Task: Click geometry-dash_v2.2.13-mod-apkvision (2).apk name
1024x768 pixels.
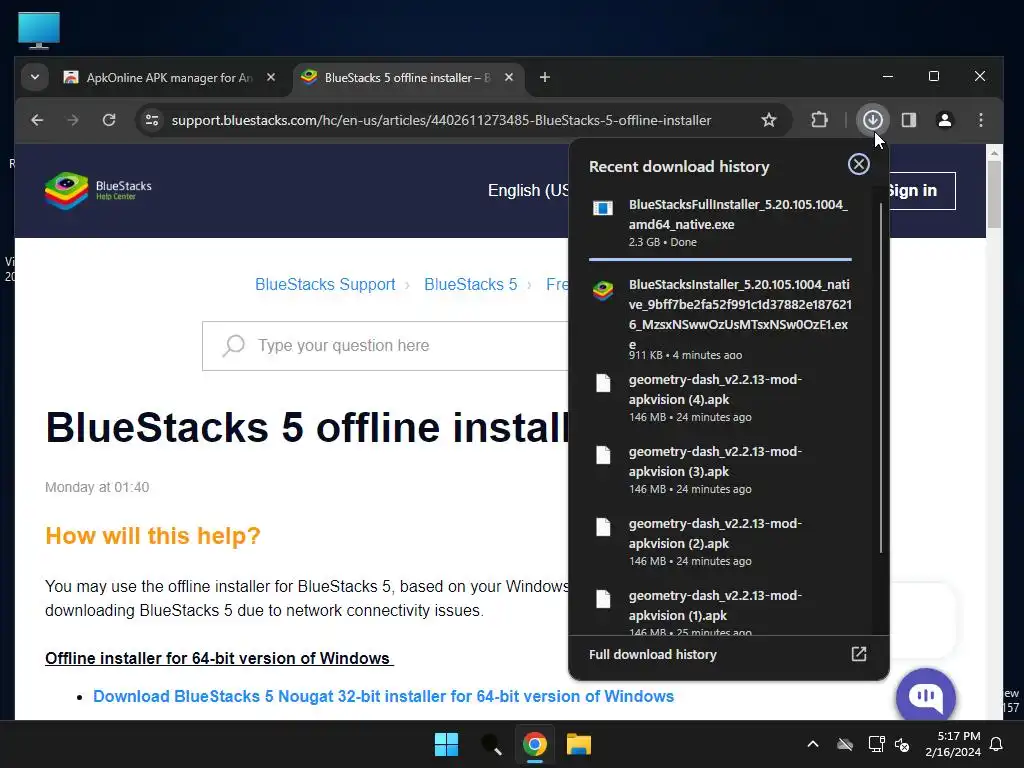Action: click(715, 533)
